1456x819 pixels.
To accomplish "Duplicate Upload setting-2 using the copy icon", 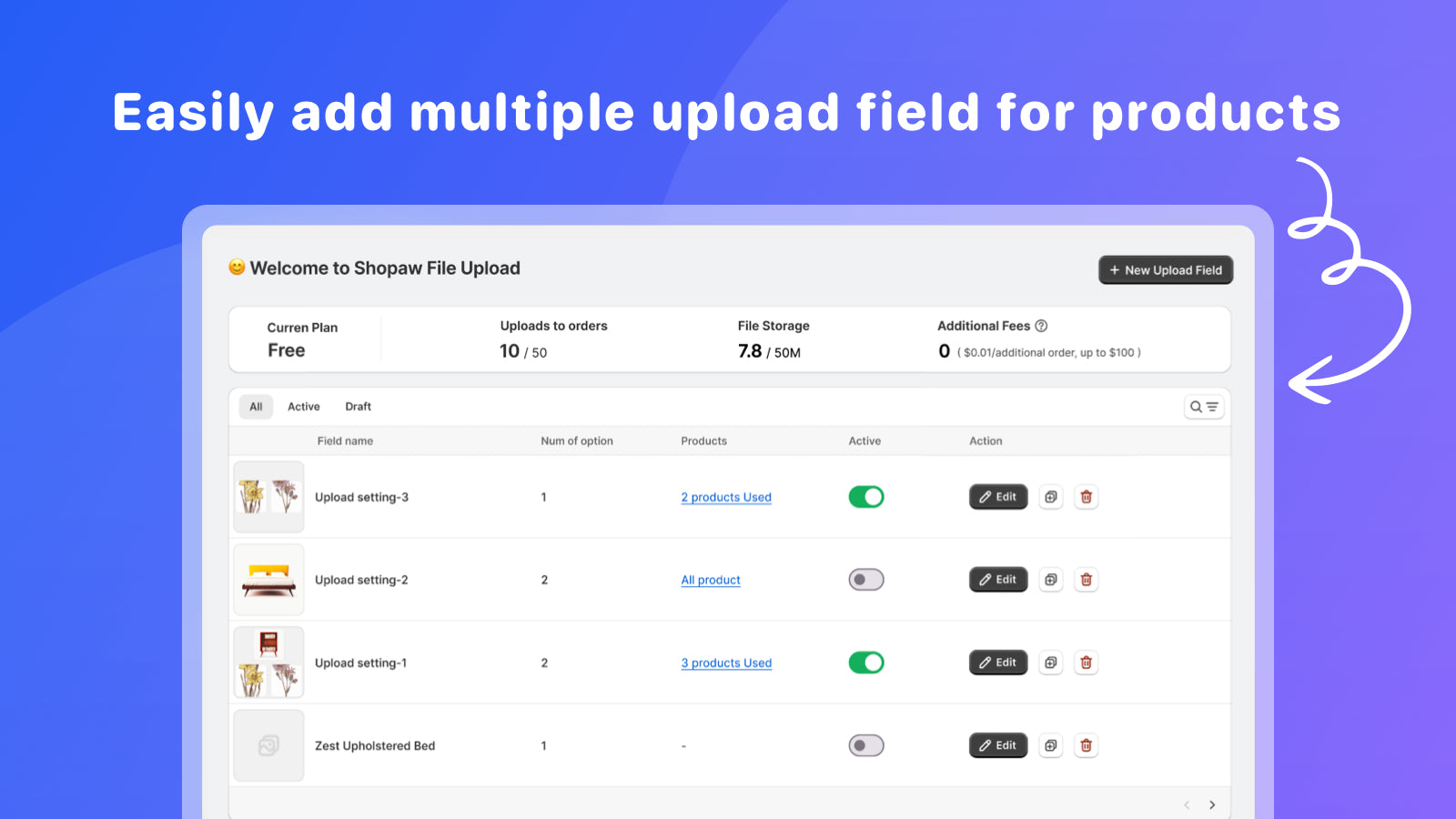I will pyautogui.click(x=1051, y=580).
